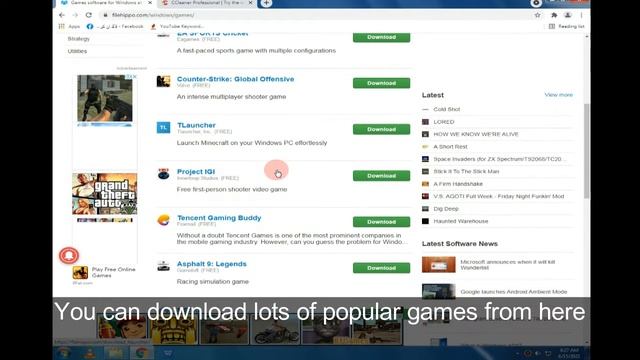The image size is (640, 360).
Task: Download Project IGI
Action: pos(381,176)
